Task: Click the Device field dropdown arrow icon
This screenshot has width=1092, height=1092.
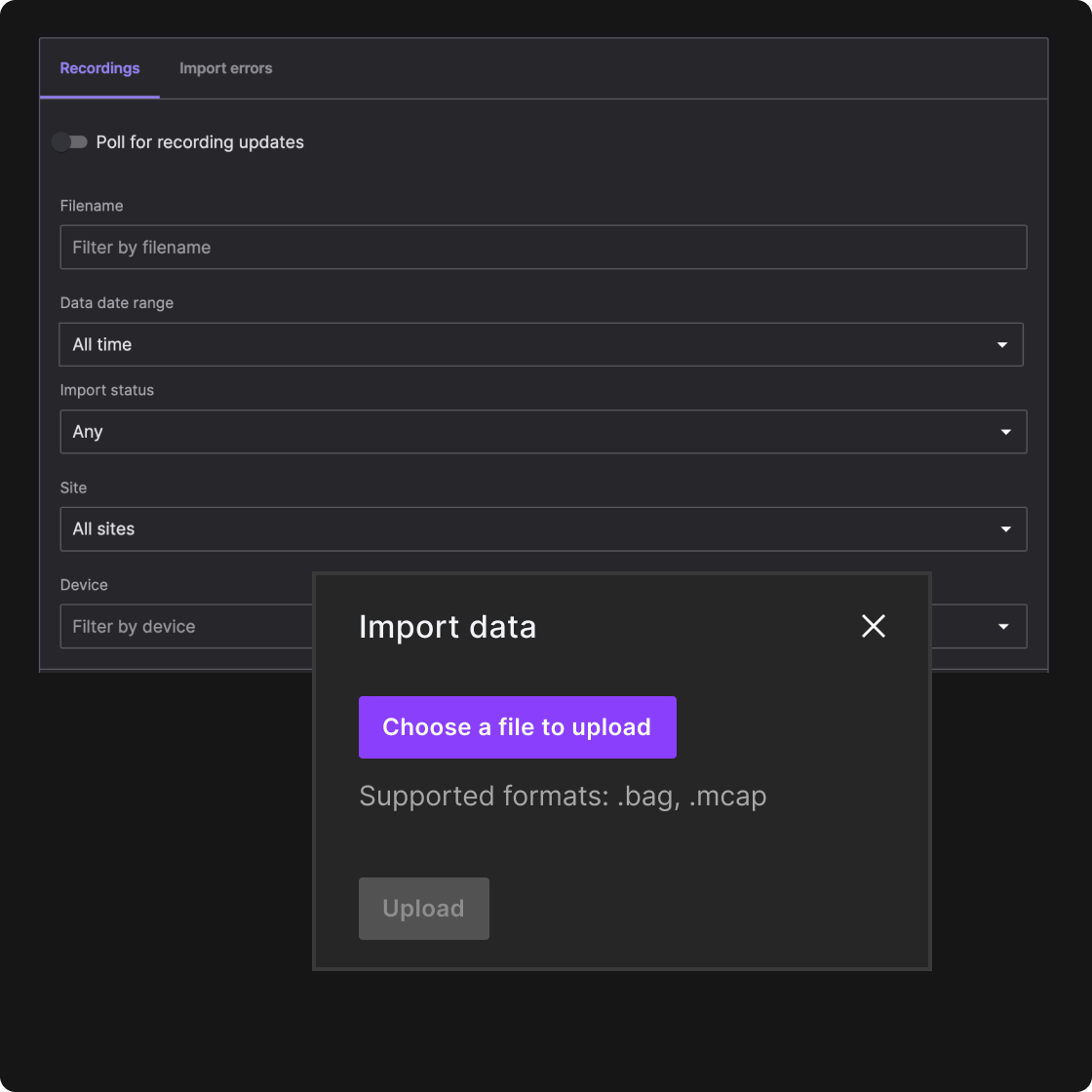Action: tap(1005, 626)
